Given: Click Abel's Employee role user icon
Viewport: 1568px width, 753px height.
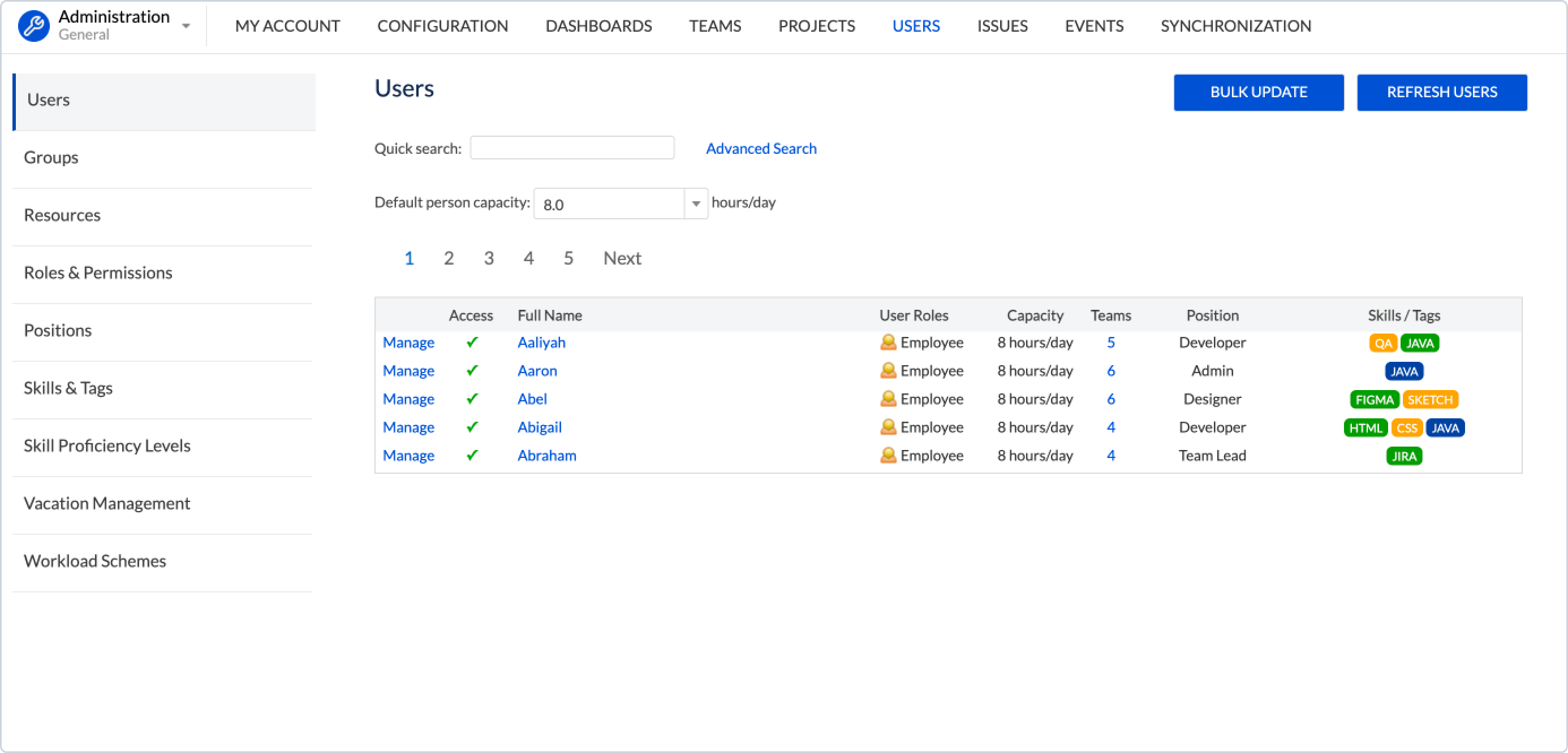Looking at the screenshot, I should (x=888, y=399).
